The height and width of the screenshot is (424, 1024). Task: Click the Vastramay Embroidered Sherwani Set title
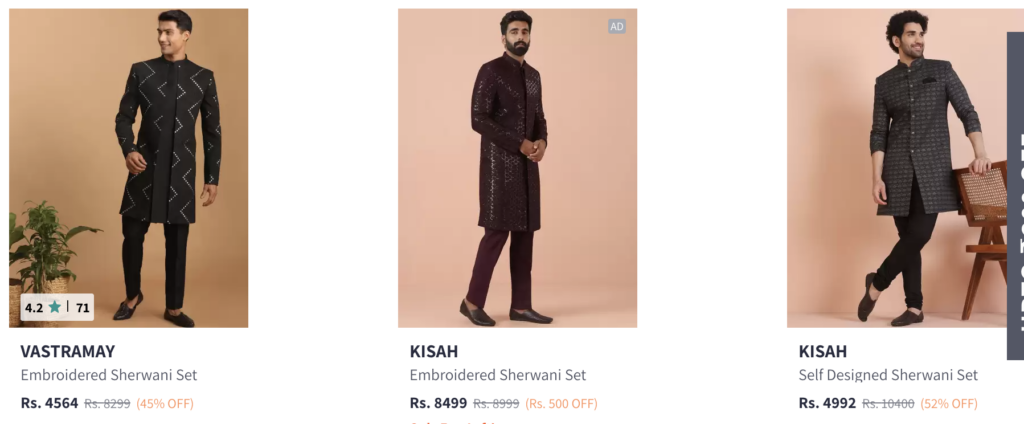click(108, 375)
